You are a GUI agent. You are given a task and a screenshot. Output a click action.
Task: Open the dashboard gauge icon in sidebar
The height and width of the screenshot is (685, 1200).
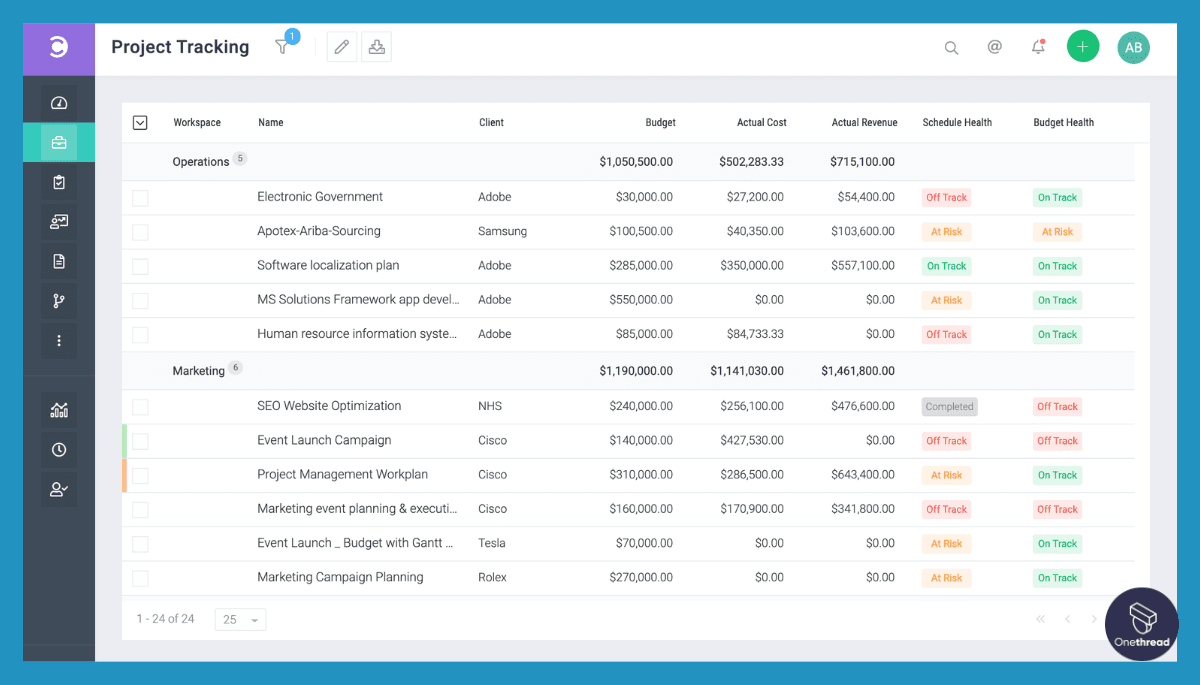coord(59,103)
